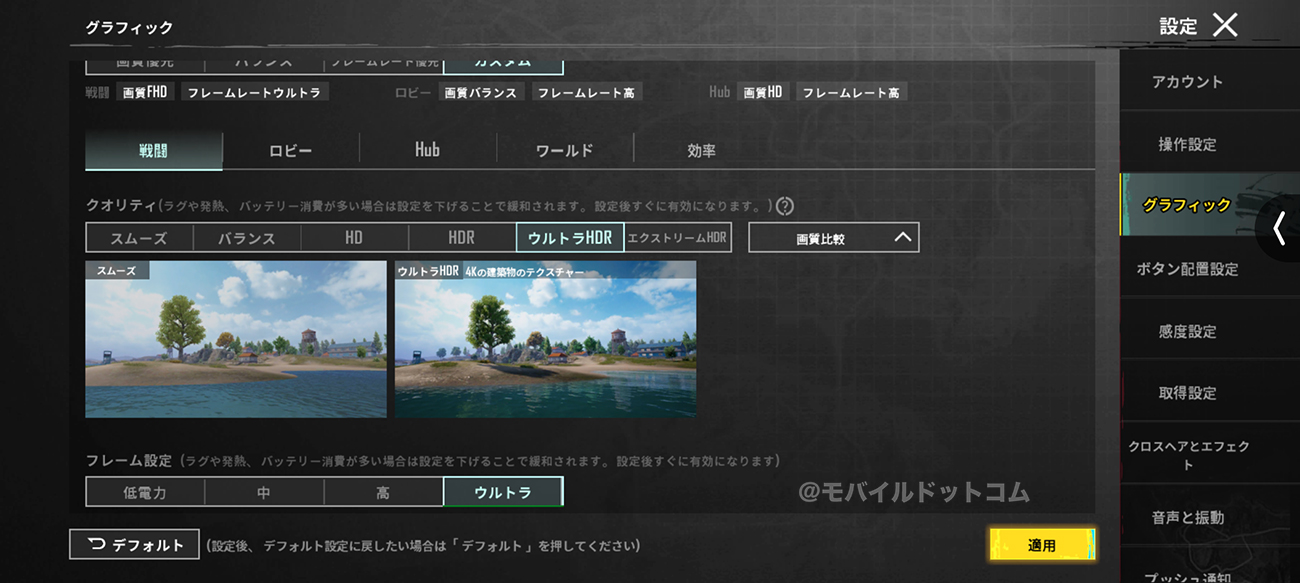Choose HD graphics quality option

tap(354, 238)
